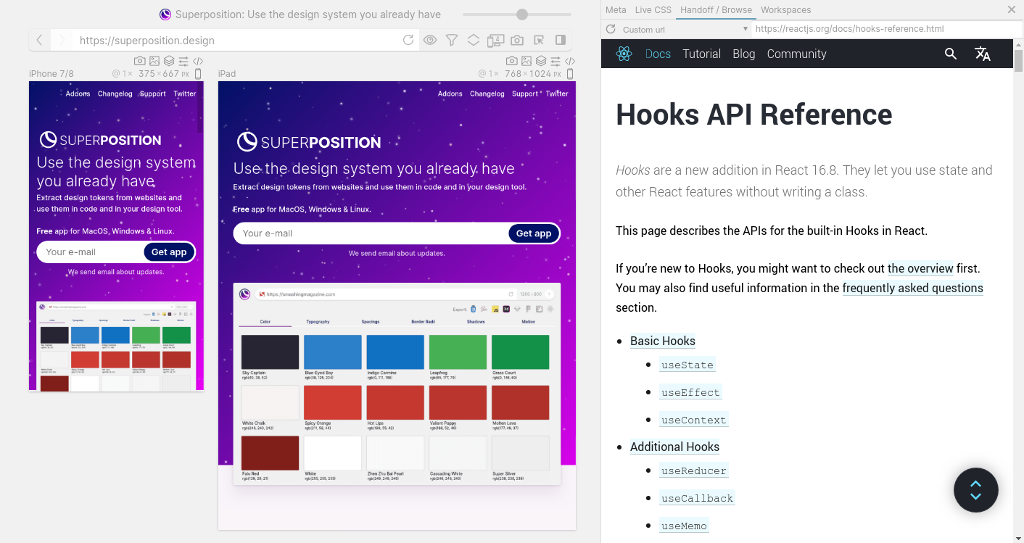This screenshot has width=1024, height=543.
Task: Capture screenshot of the iPhone 7/8 pane
Action: [140, 61]
